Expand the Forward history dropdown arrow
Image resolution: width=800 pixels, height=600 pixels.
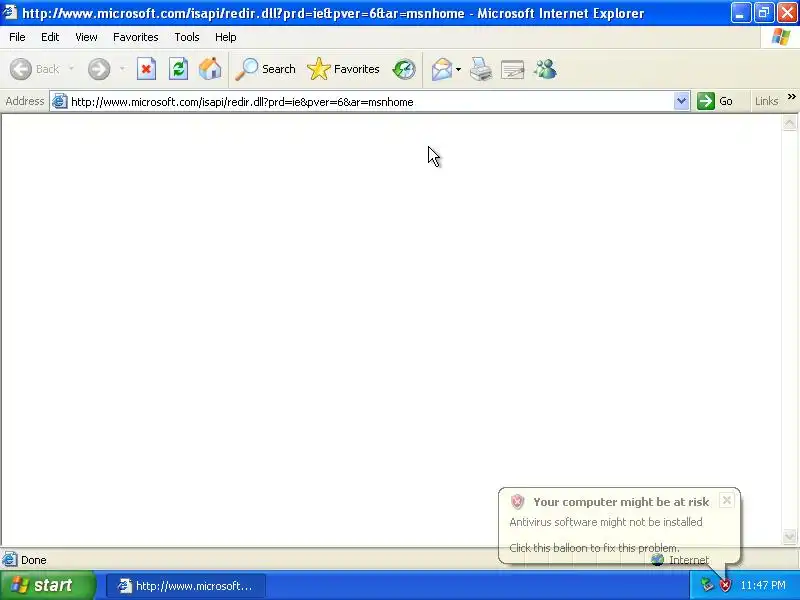point(122,68)
